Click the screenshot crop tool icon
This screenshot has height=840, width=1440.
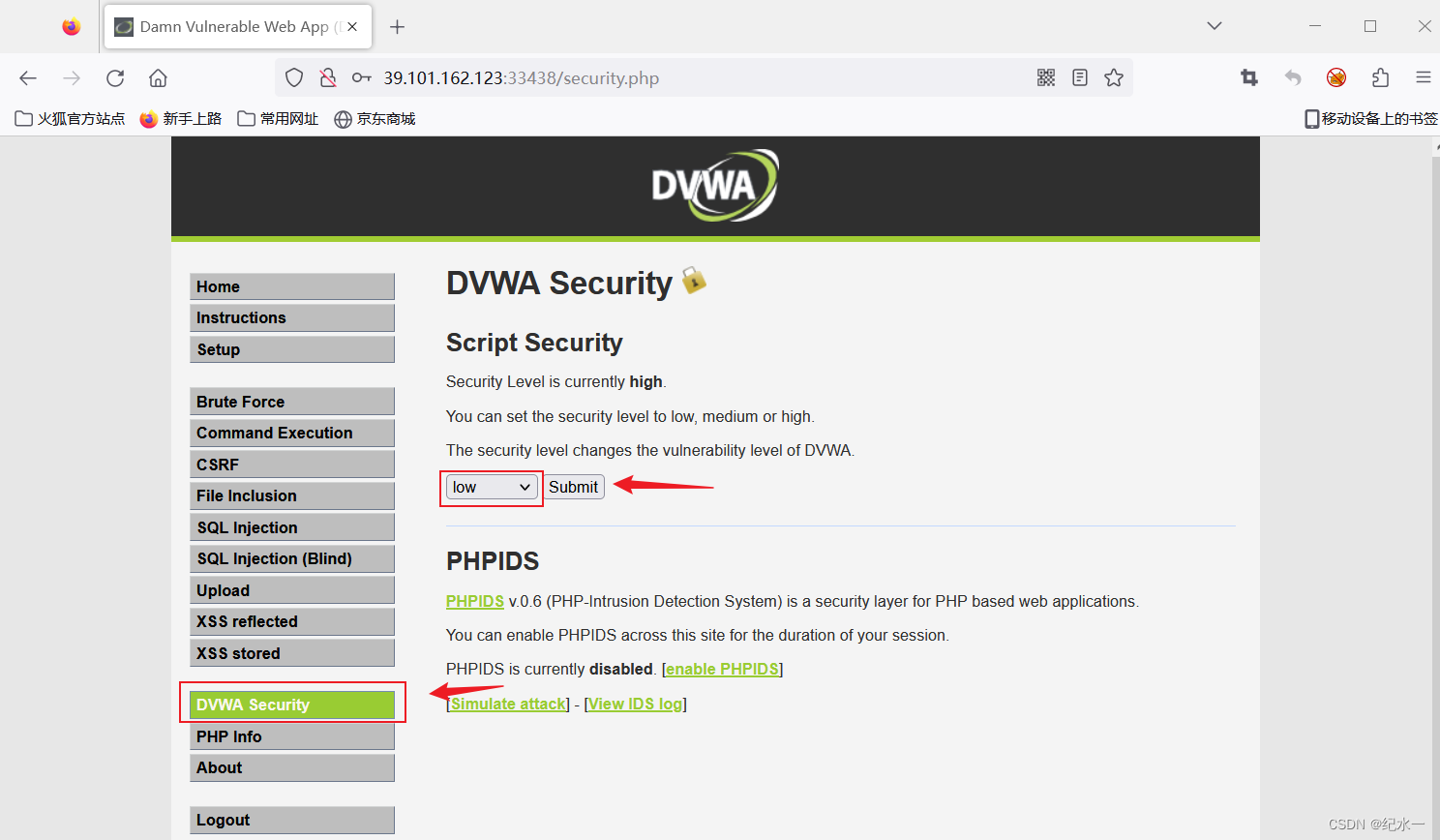1249,78
